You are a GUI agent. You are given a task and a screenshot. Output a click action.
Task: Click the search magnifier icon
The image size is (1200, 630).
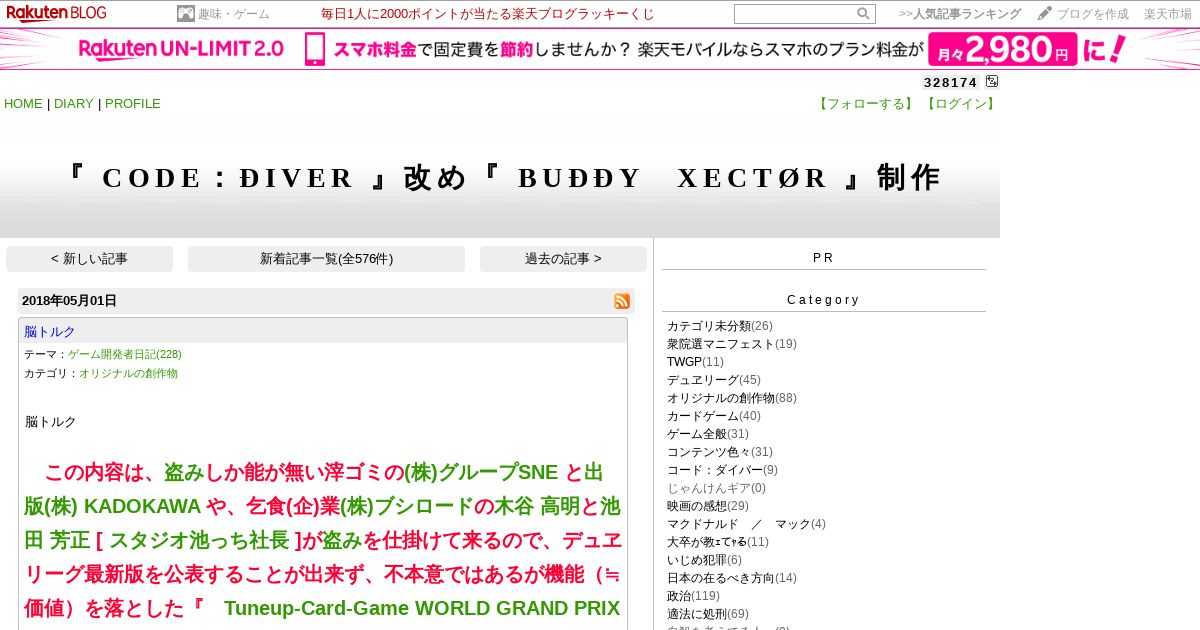[x=863, y=14]
